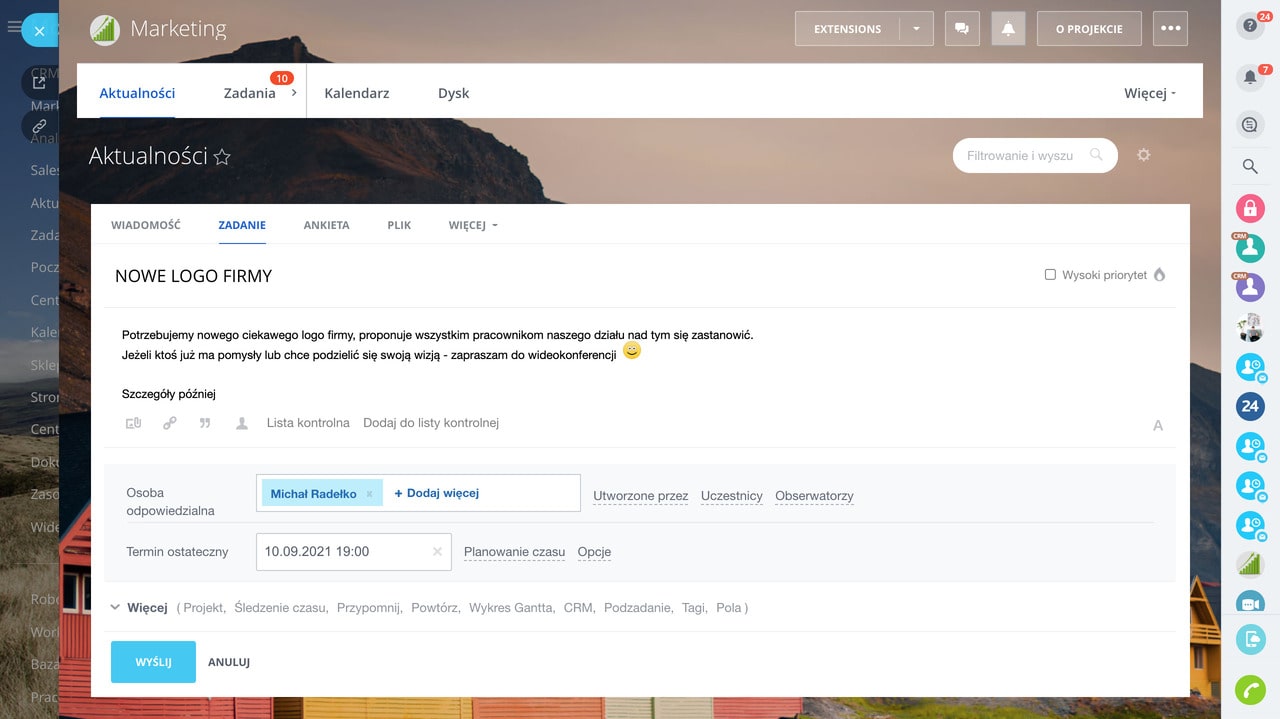This screenshot has width=1280, height=719.
Task: Open search magnifier in right sidebar
Action: 1250,167
